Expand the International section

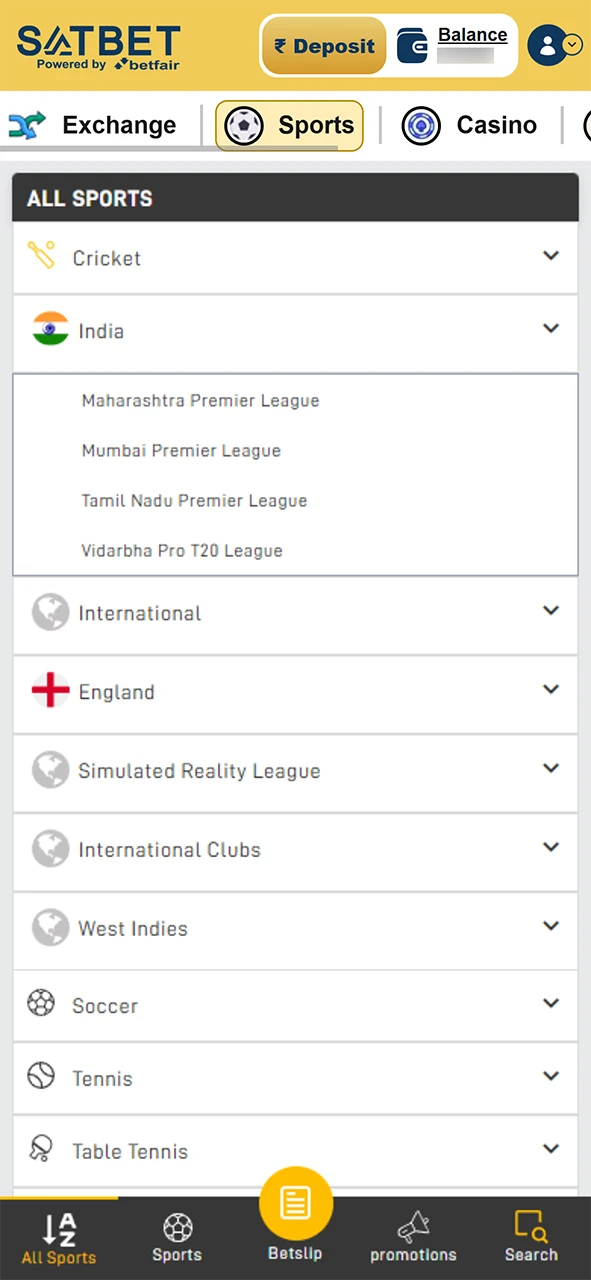coord(551,611)
